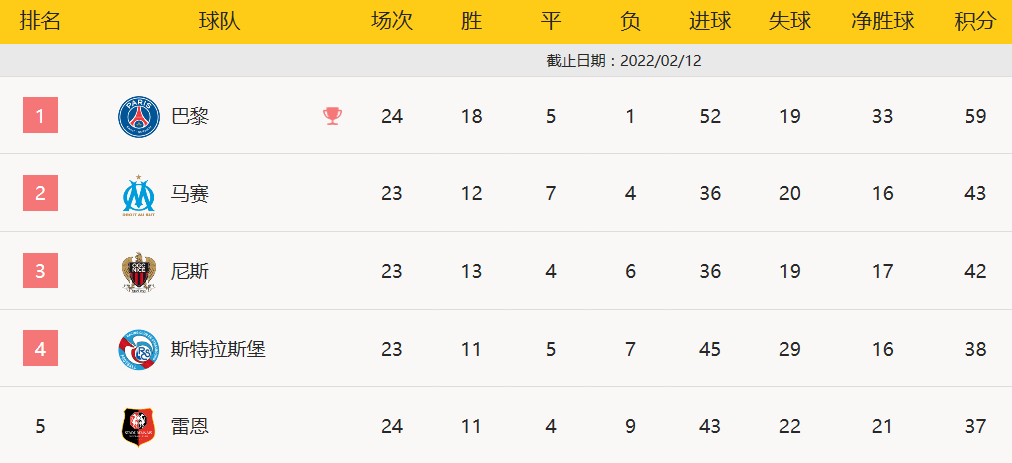This screenshot has width=1012, height=463.
Task: Click the Nice club crest
Action: [x=139, y=272]
